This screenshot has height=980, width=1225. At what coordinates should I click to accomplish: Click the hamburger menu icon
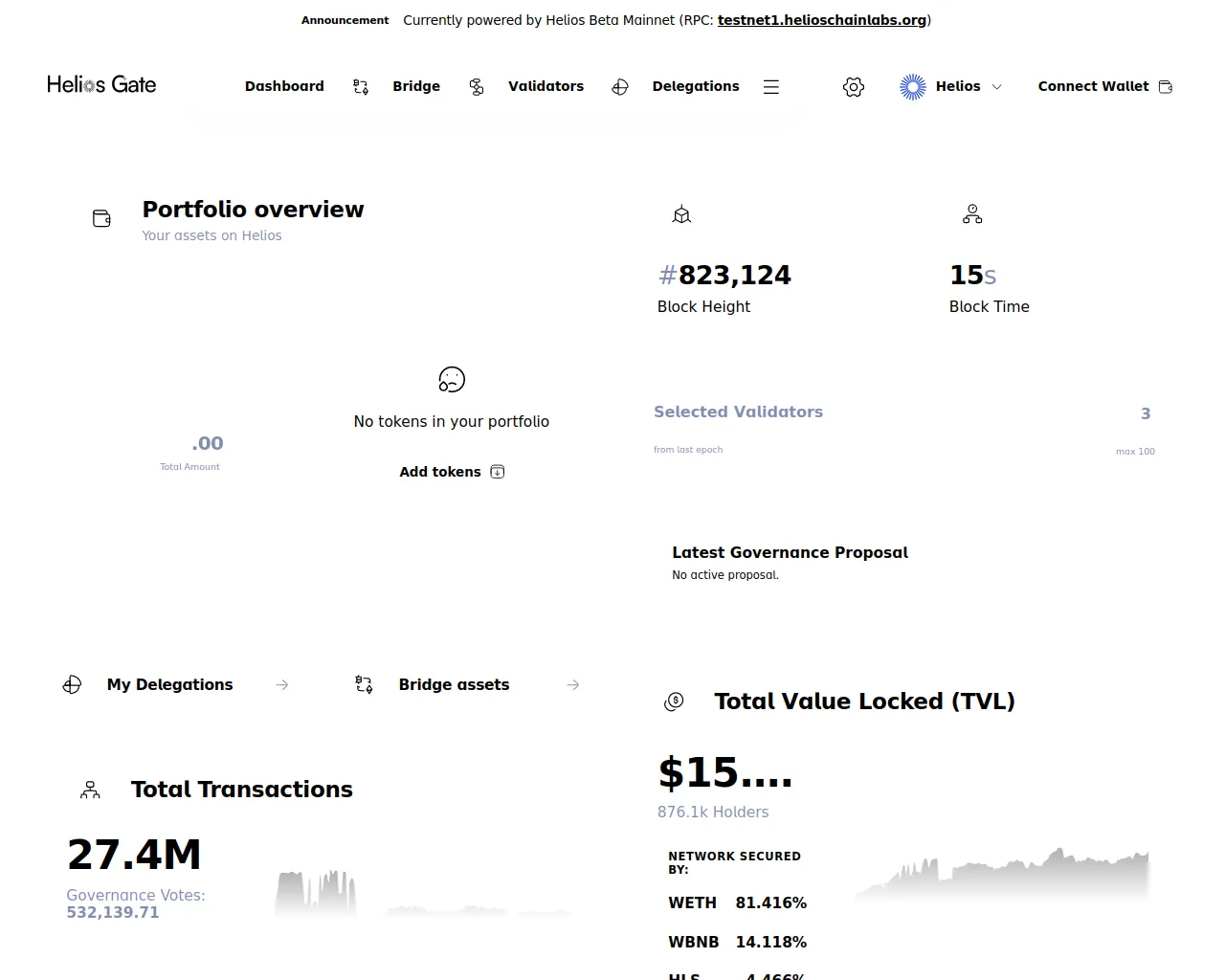pyautogui.click(x=771, y=87)
